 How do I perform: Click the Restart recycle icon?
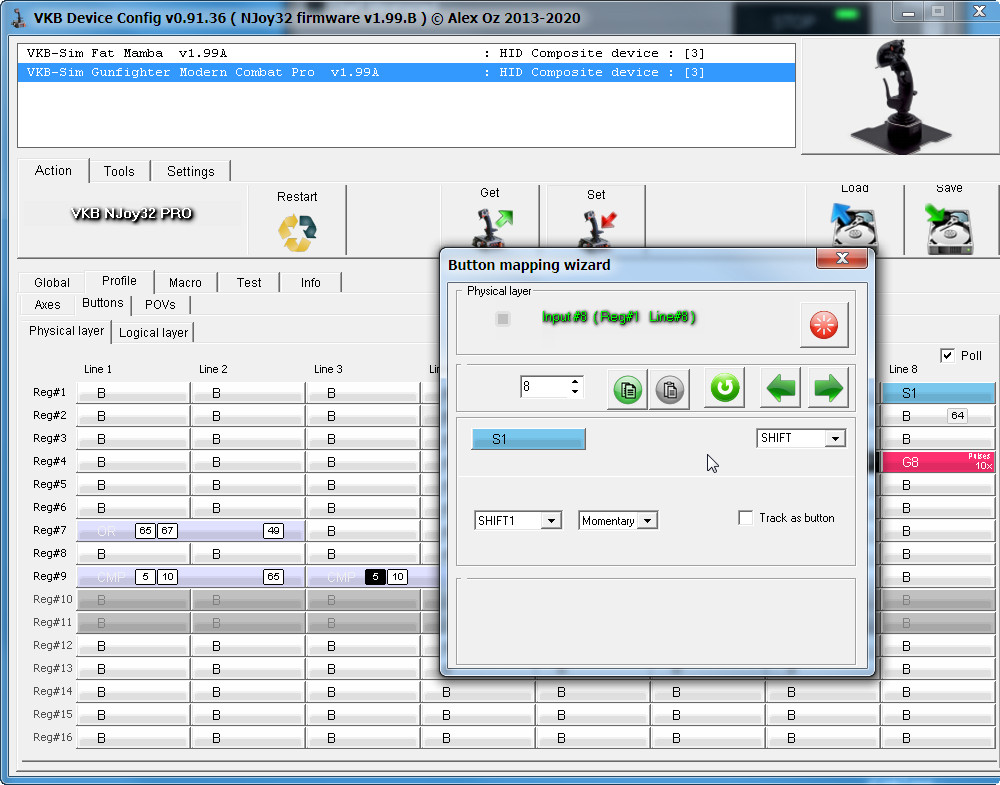coord(297,233)
